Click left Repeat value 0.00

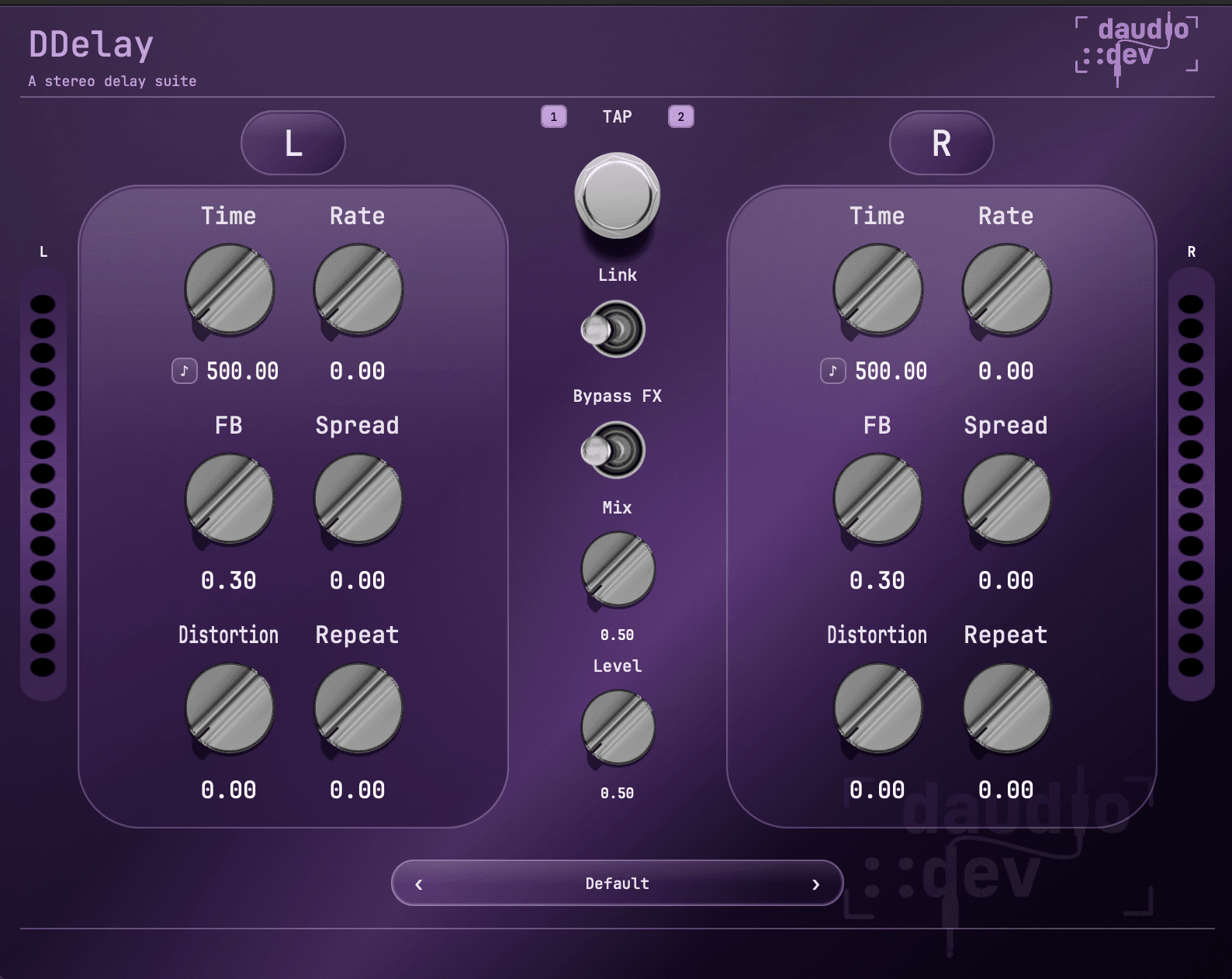358,790
